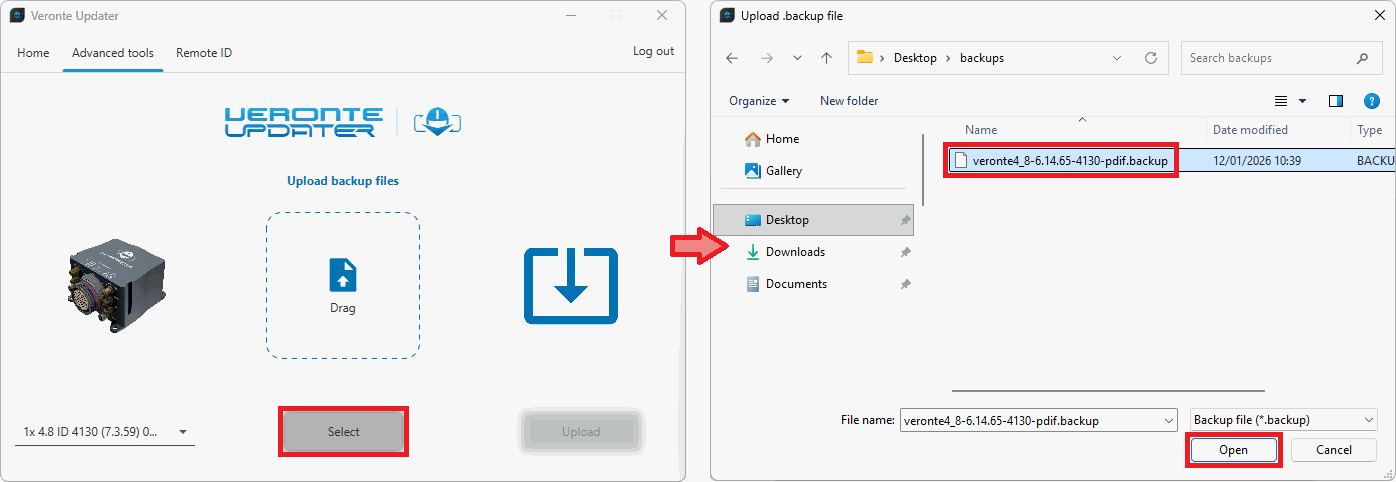Open the Help question mark icon

click(1372, 101)
